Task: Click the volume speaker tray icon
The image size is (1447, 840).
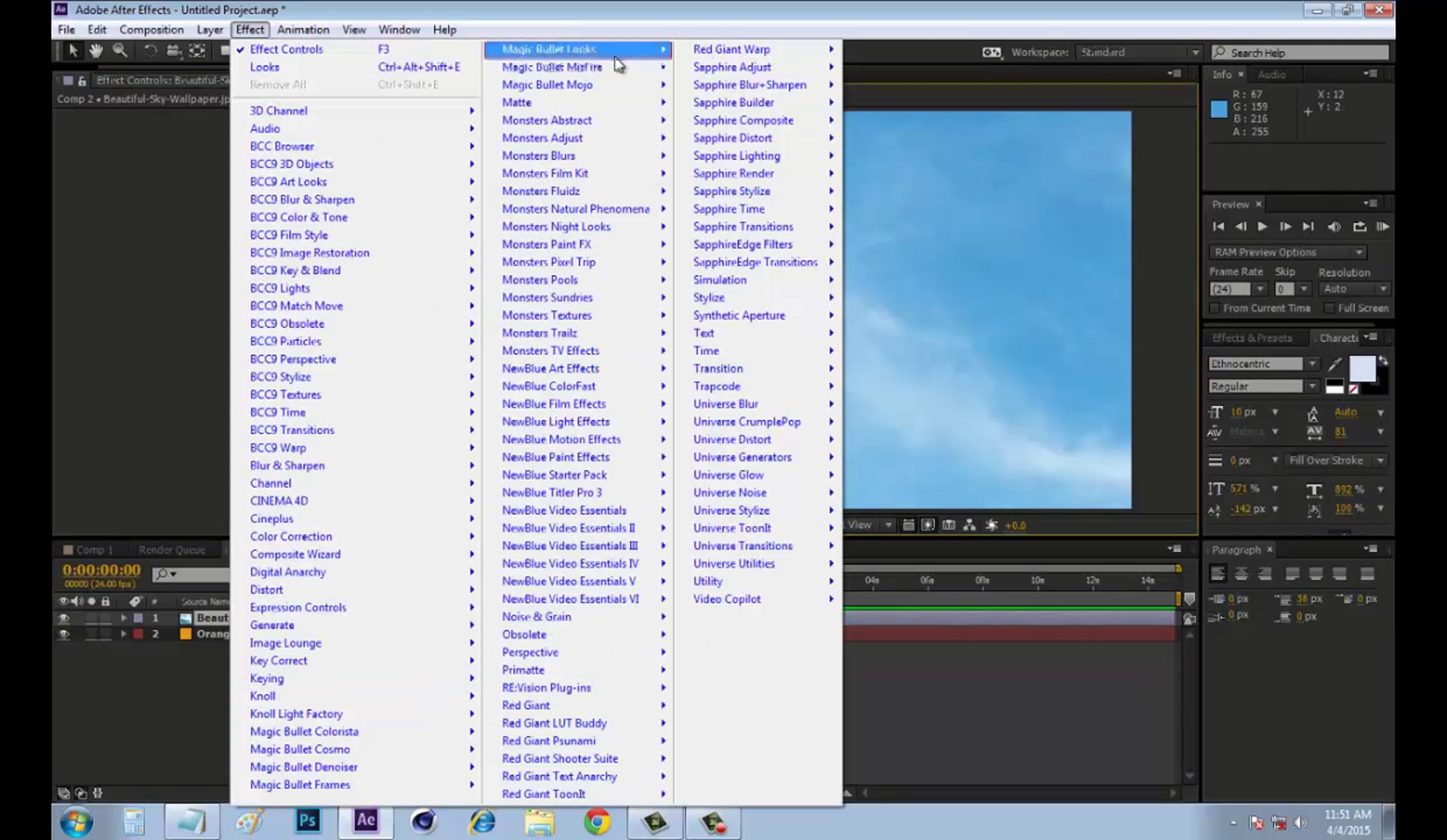Action: (1300, 823)
